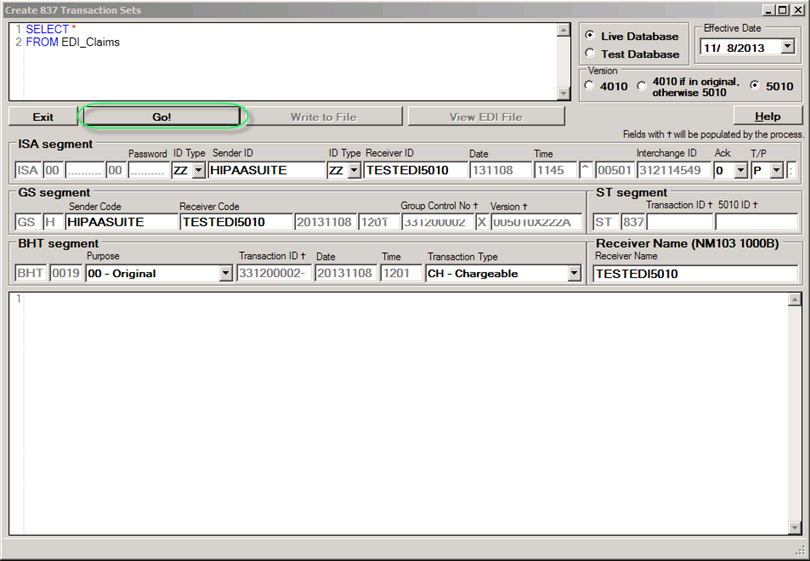810x561 pixels.
Task: Click the Receiver Name input field
Action: pyautogui.click(x=695, y=274)
